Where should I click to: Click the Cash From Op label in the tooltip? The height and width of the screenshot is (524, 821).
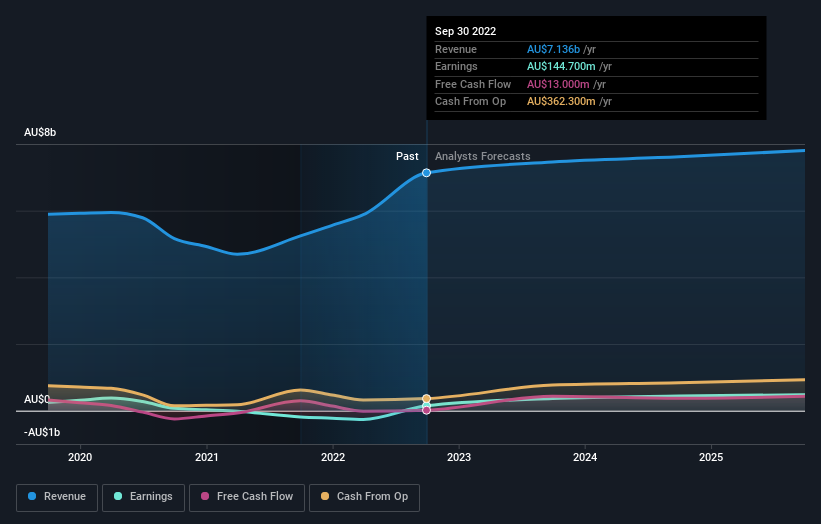click(471, 102)
